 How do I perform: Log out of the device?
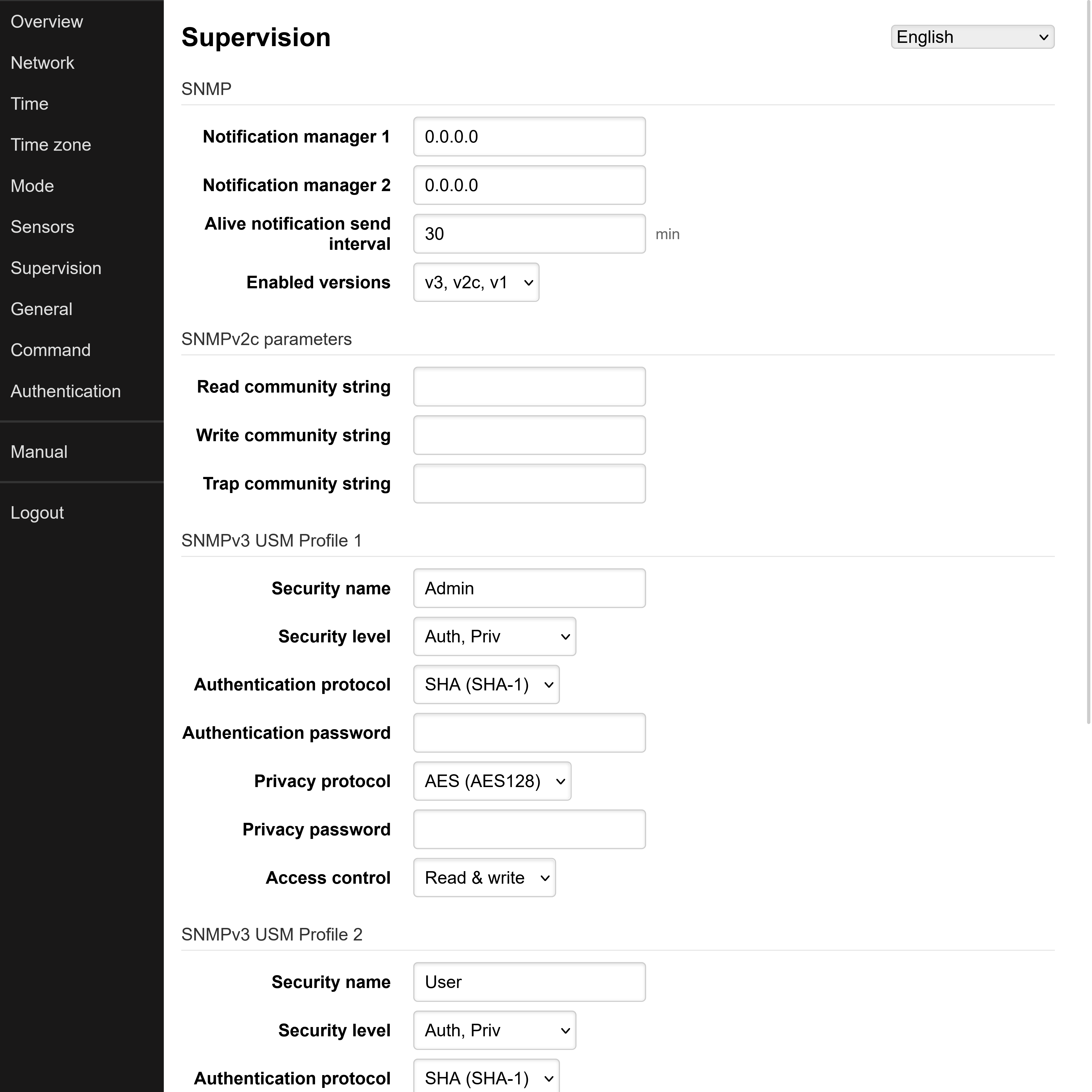37,513
